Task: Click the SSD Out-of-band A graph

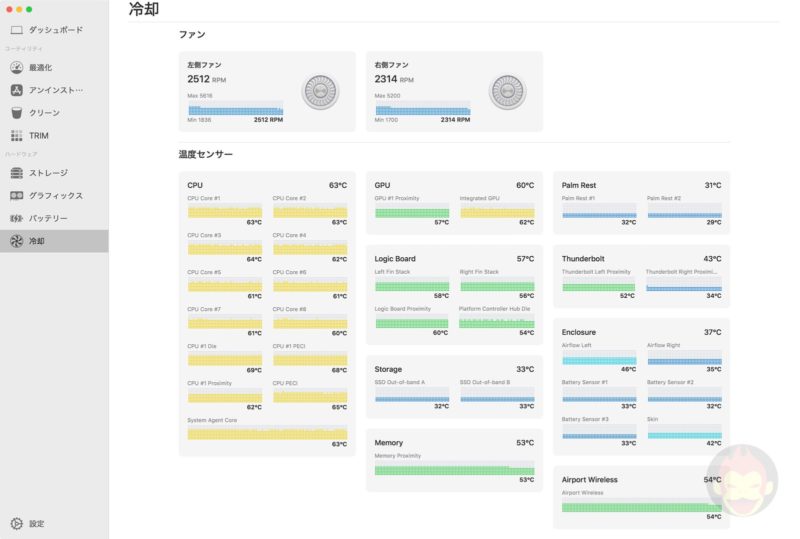Action: coord(412,395)
